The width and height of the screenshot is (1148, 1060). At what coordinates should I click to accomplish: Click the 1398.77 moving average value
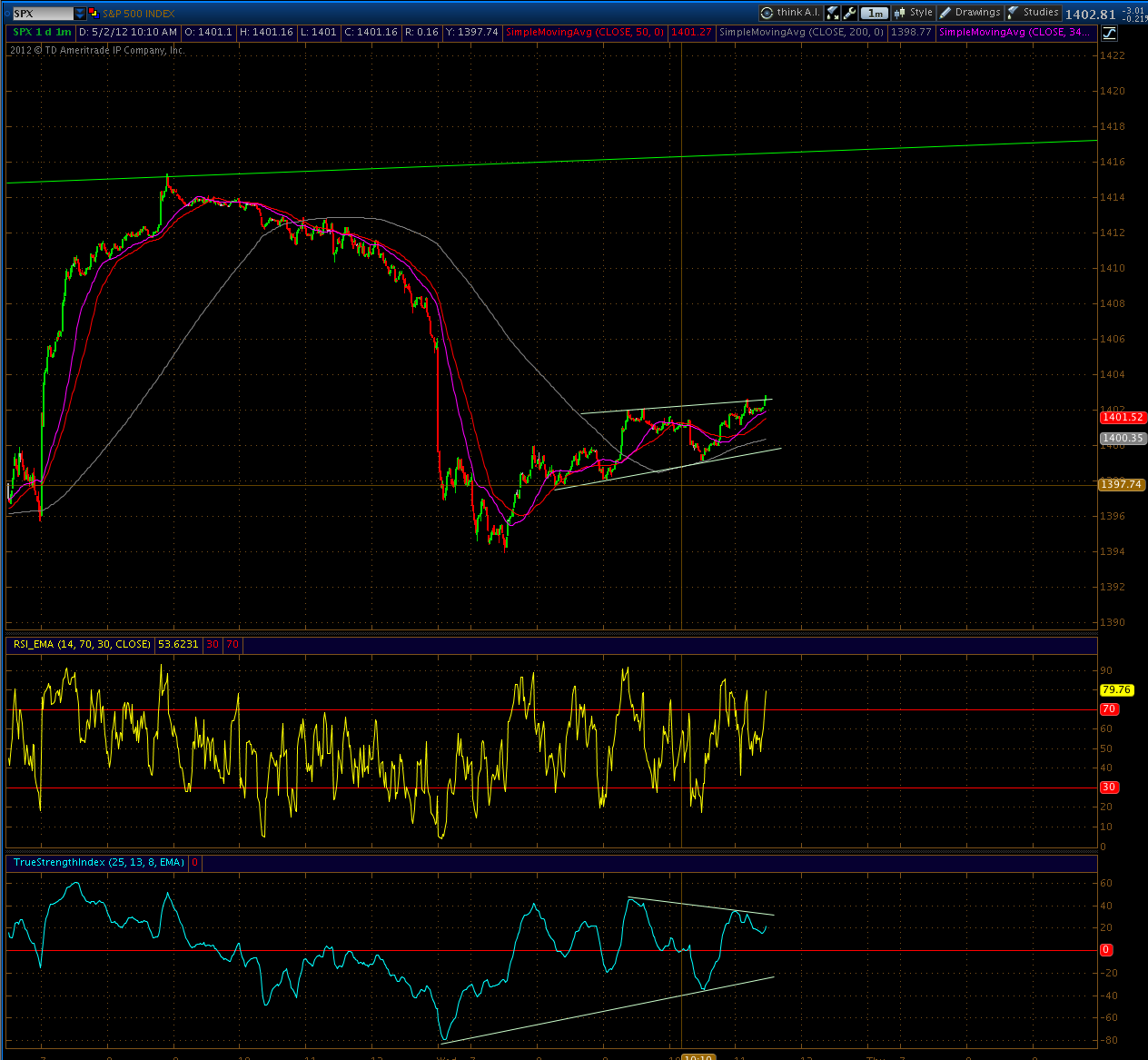911,32
